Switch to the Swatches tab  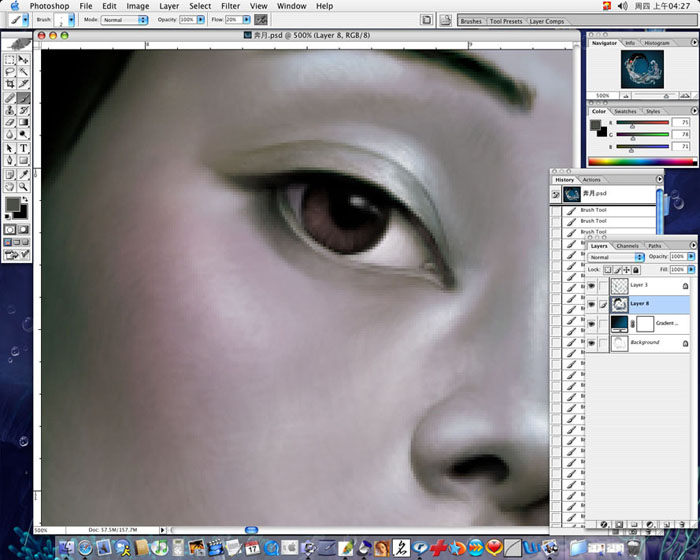625,111
